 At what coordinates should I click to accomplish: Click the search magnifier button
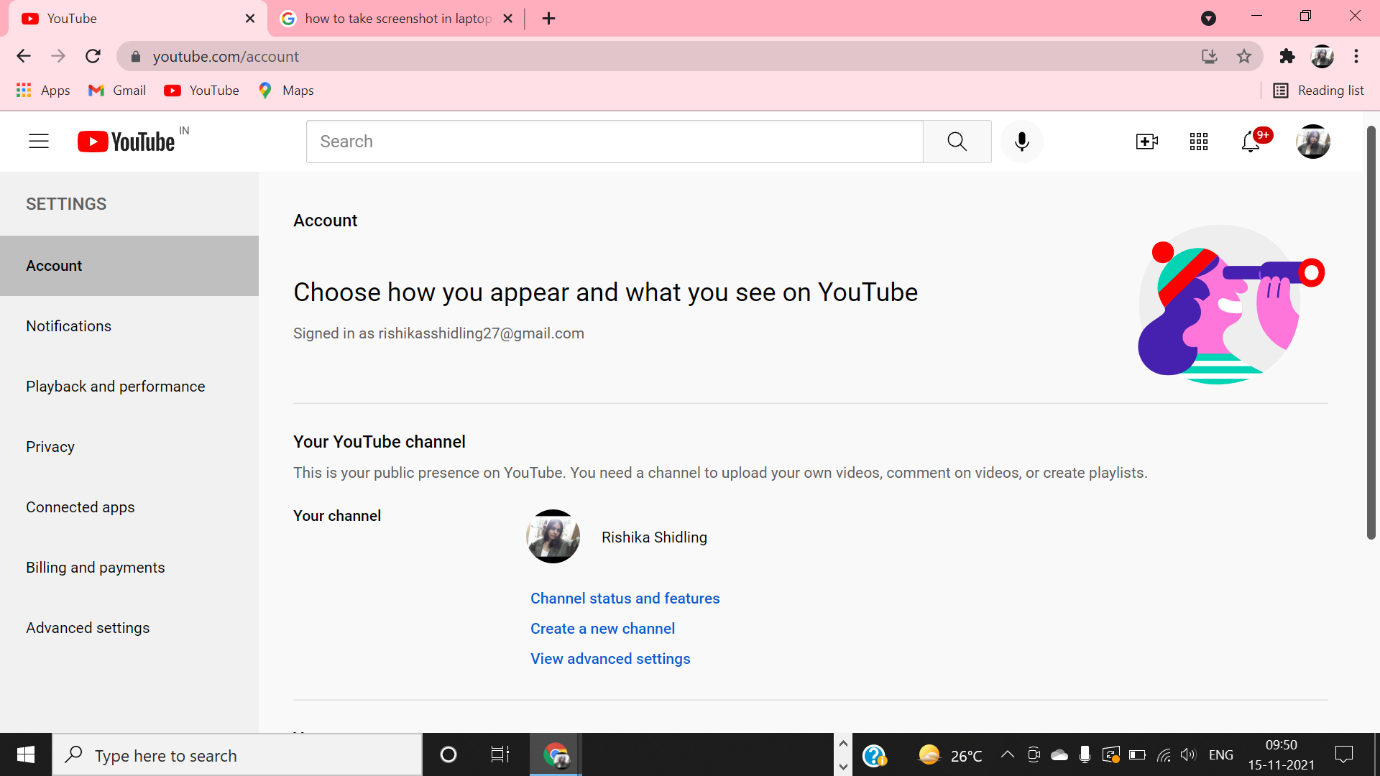tap(957, 142)
